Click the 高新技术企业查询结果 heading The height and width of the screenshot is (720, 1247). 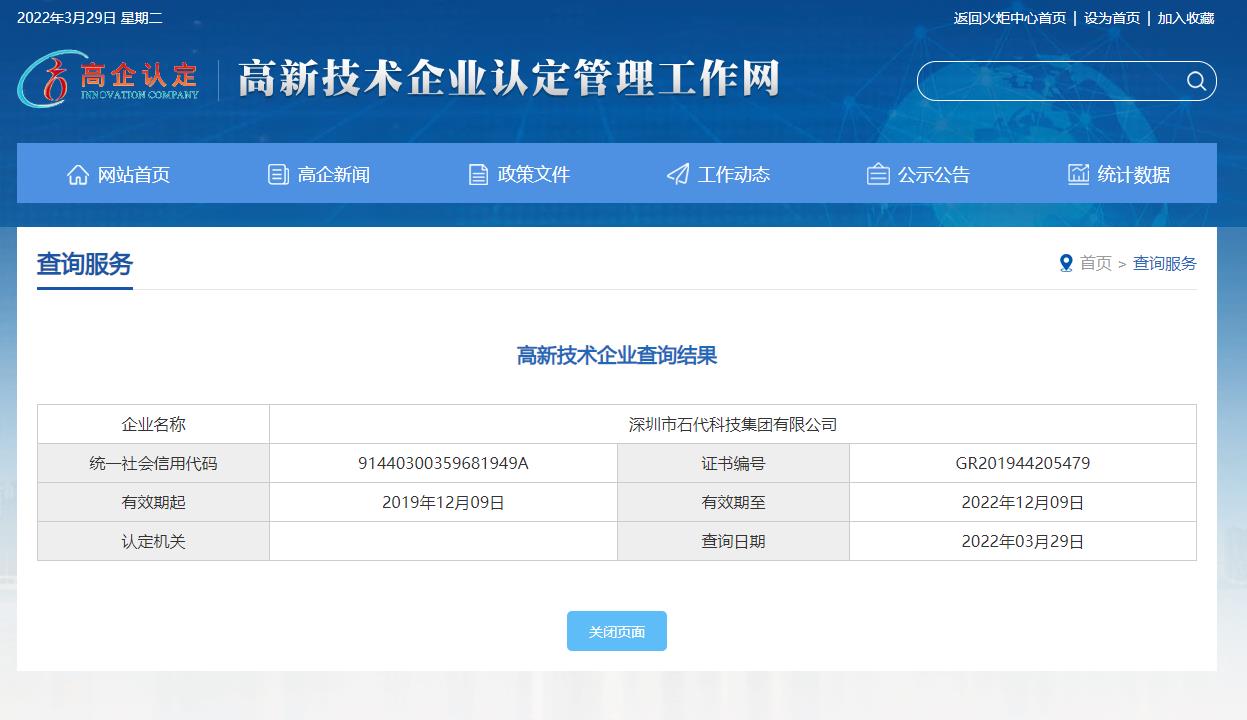tap(617, 355)
